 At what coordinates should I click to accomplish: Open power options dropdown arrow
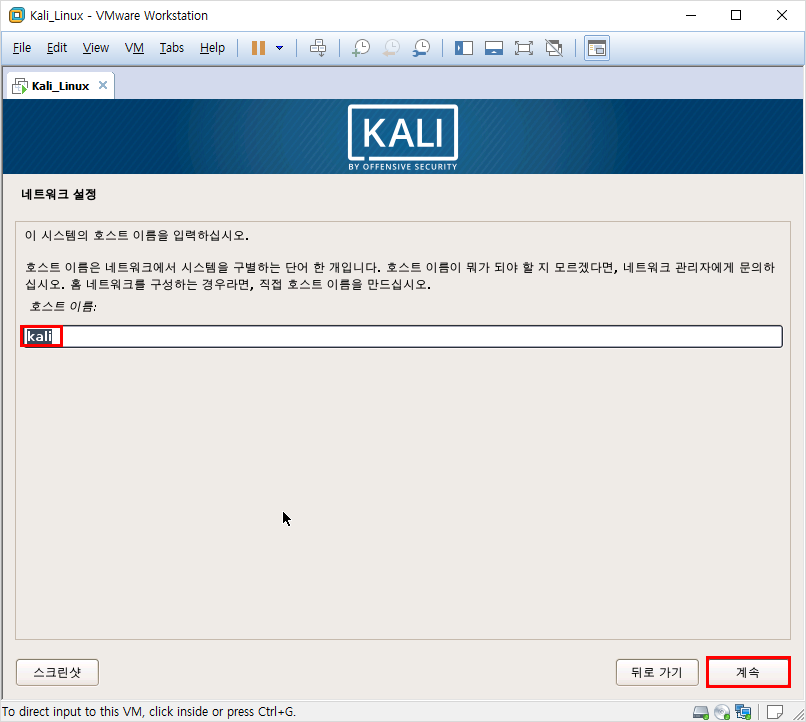pos(280,48)
